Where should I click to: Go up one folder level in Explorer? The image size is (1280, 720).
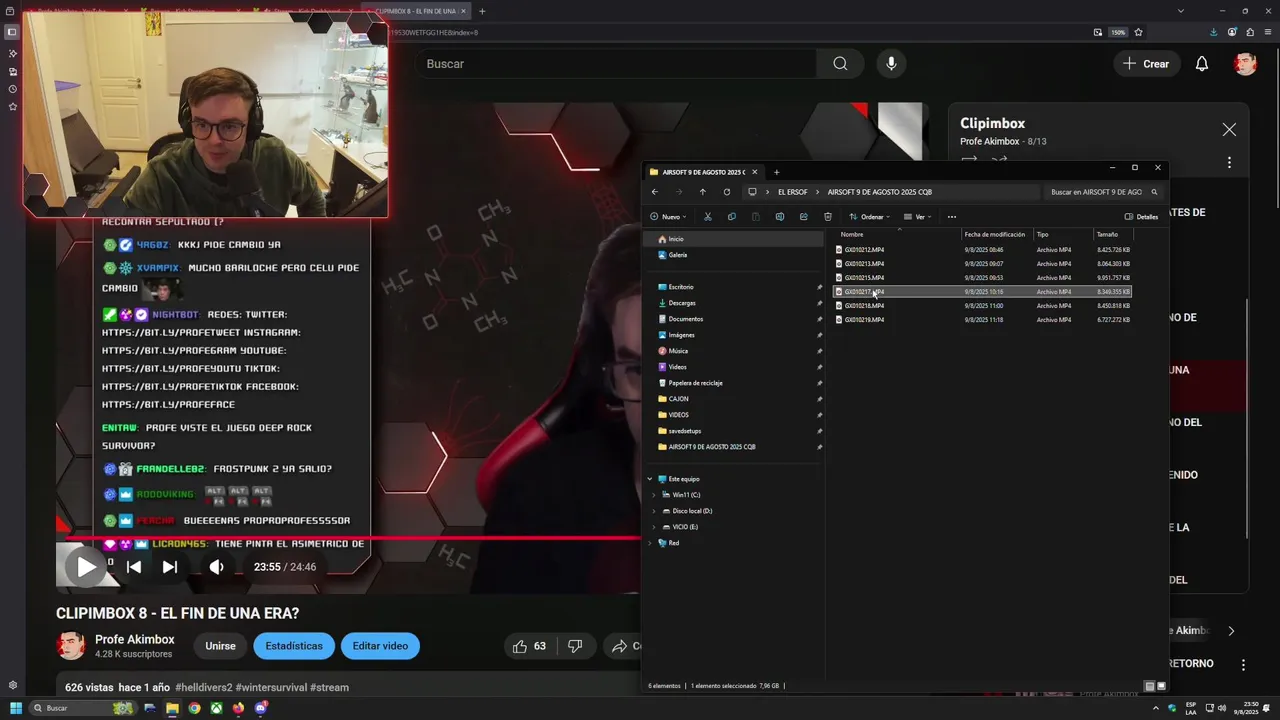703,192
